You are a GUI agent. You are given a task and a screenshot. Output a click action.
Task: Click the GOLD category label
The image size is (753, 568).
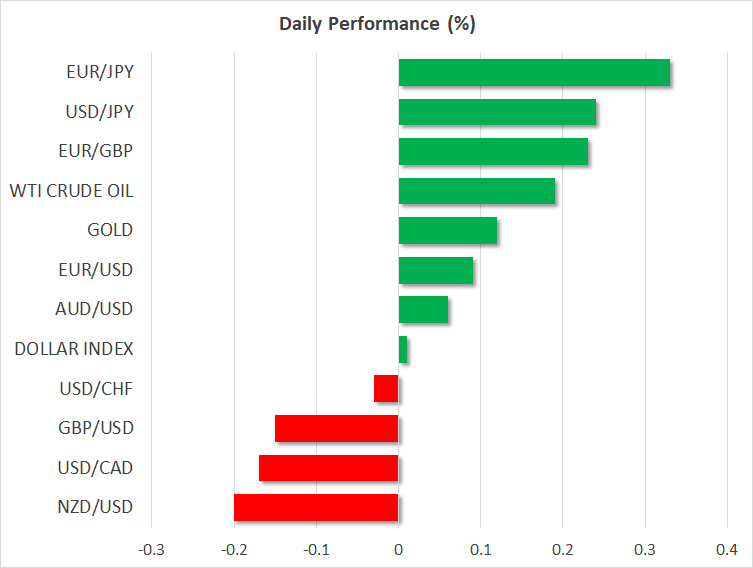point(110,231)
